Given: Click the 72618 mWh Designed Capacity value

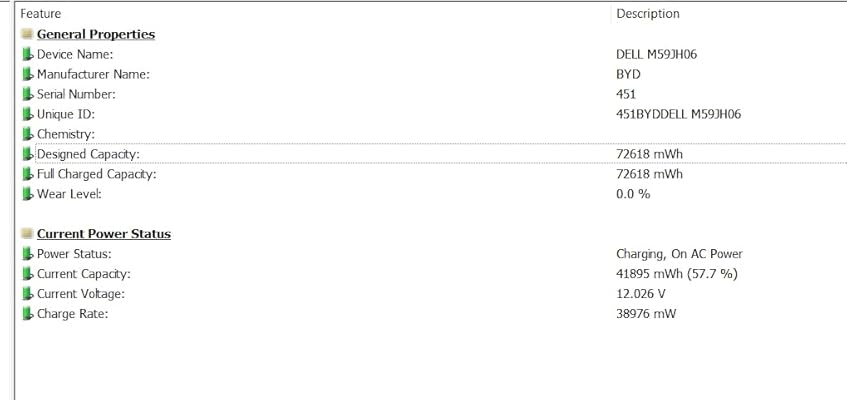Looking at the screenshot, I should [x=649, y=154].
